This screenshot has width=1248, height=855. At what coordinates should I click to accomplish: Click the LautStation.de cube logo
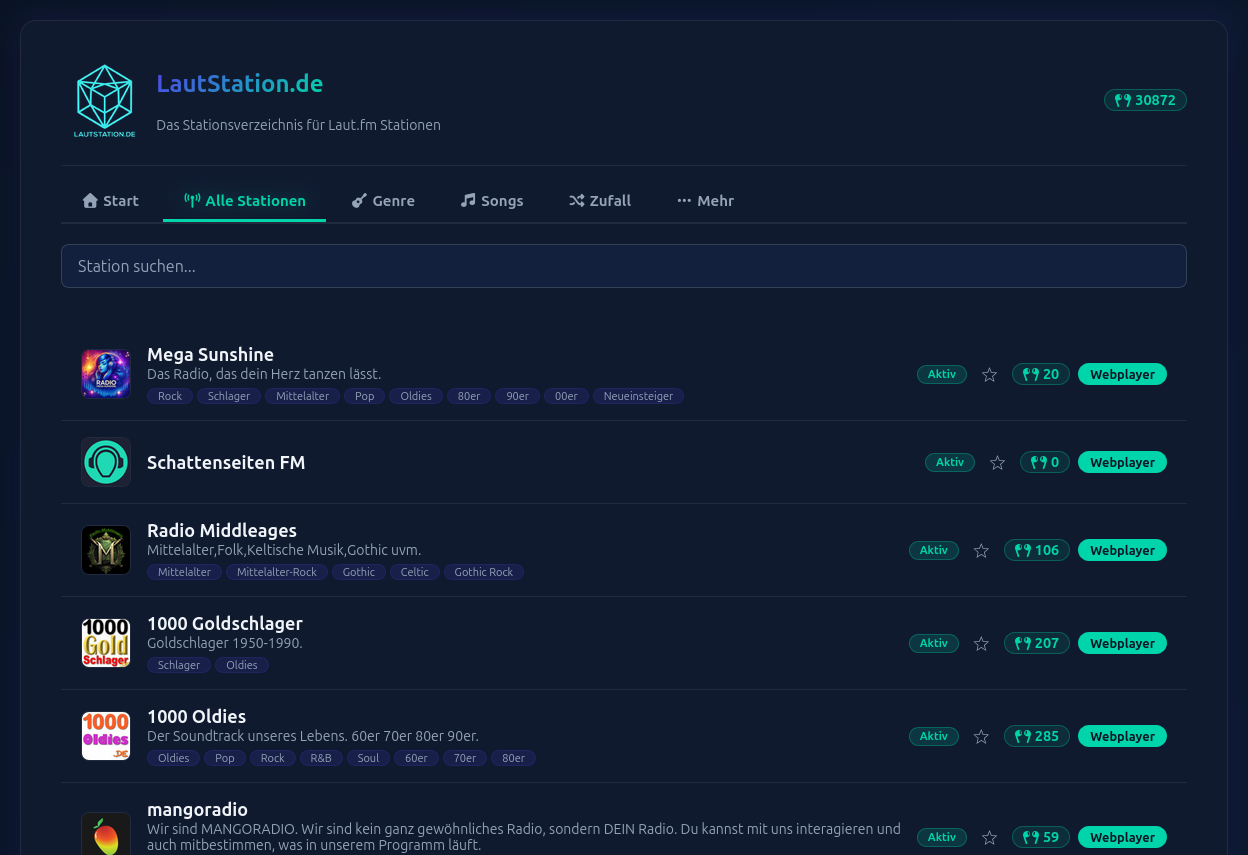coord(104,100)
